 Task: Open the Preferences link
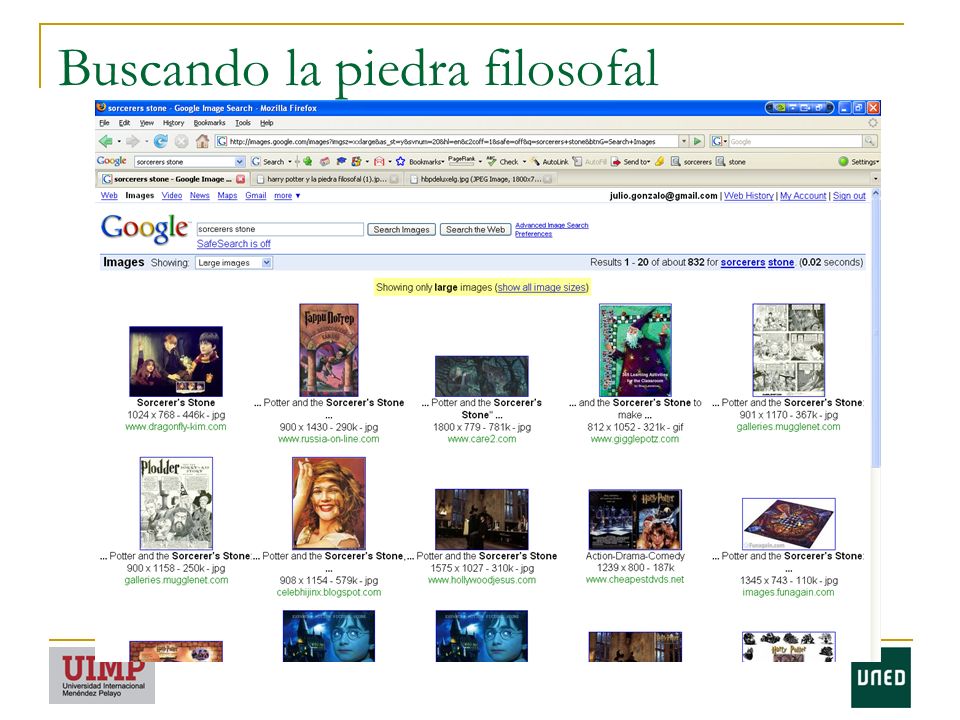point(533,234)
